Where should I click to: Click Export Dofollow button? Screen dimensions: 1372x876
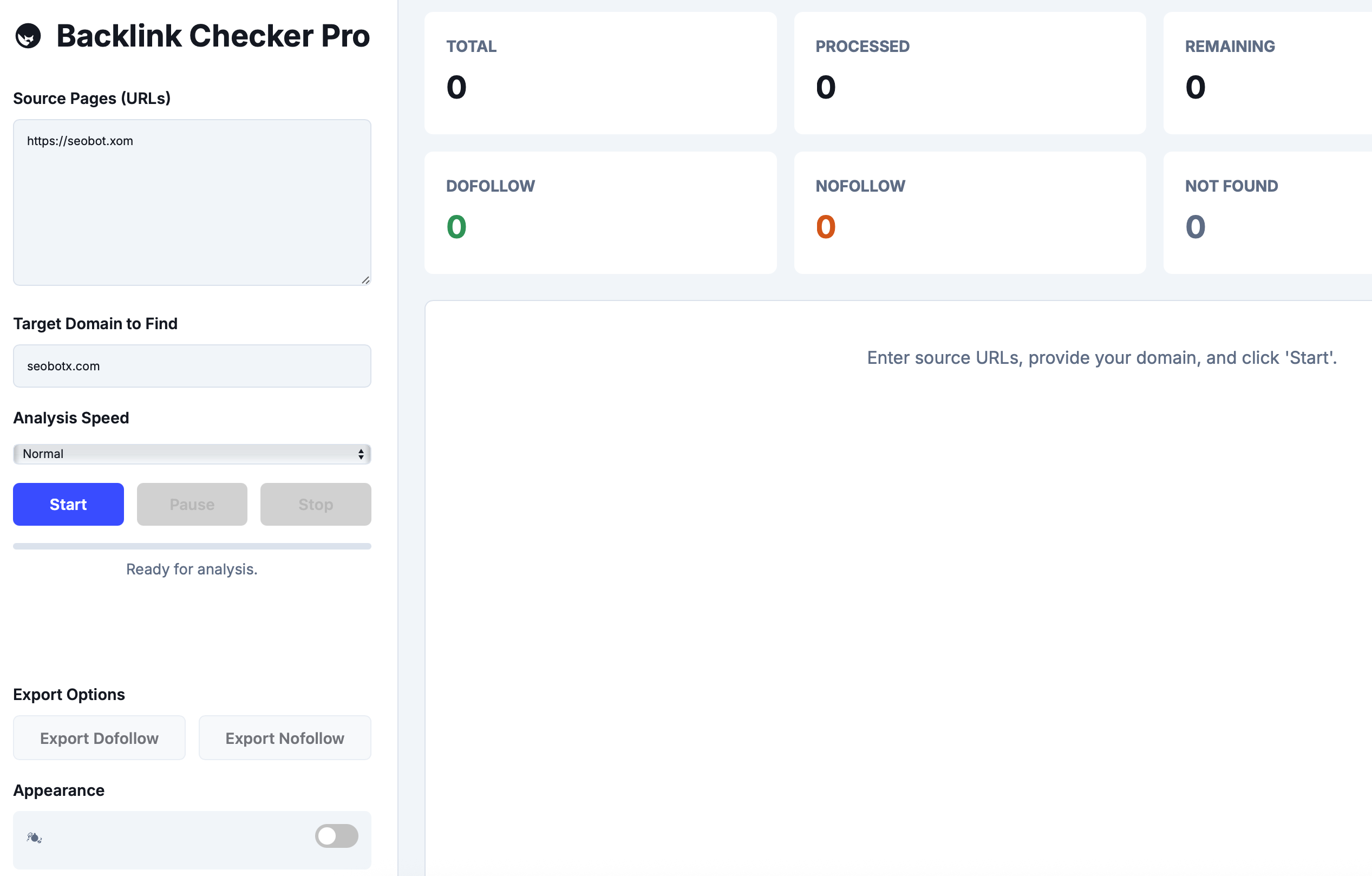click(x=99, y=737)
